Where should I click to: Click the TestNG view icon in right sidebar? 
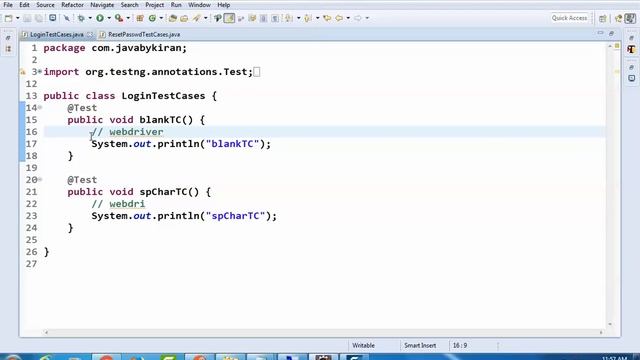(x=631, y=49)
